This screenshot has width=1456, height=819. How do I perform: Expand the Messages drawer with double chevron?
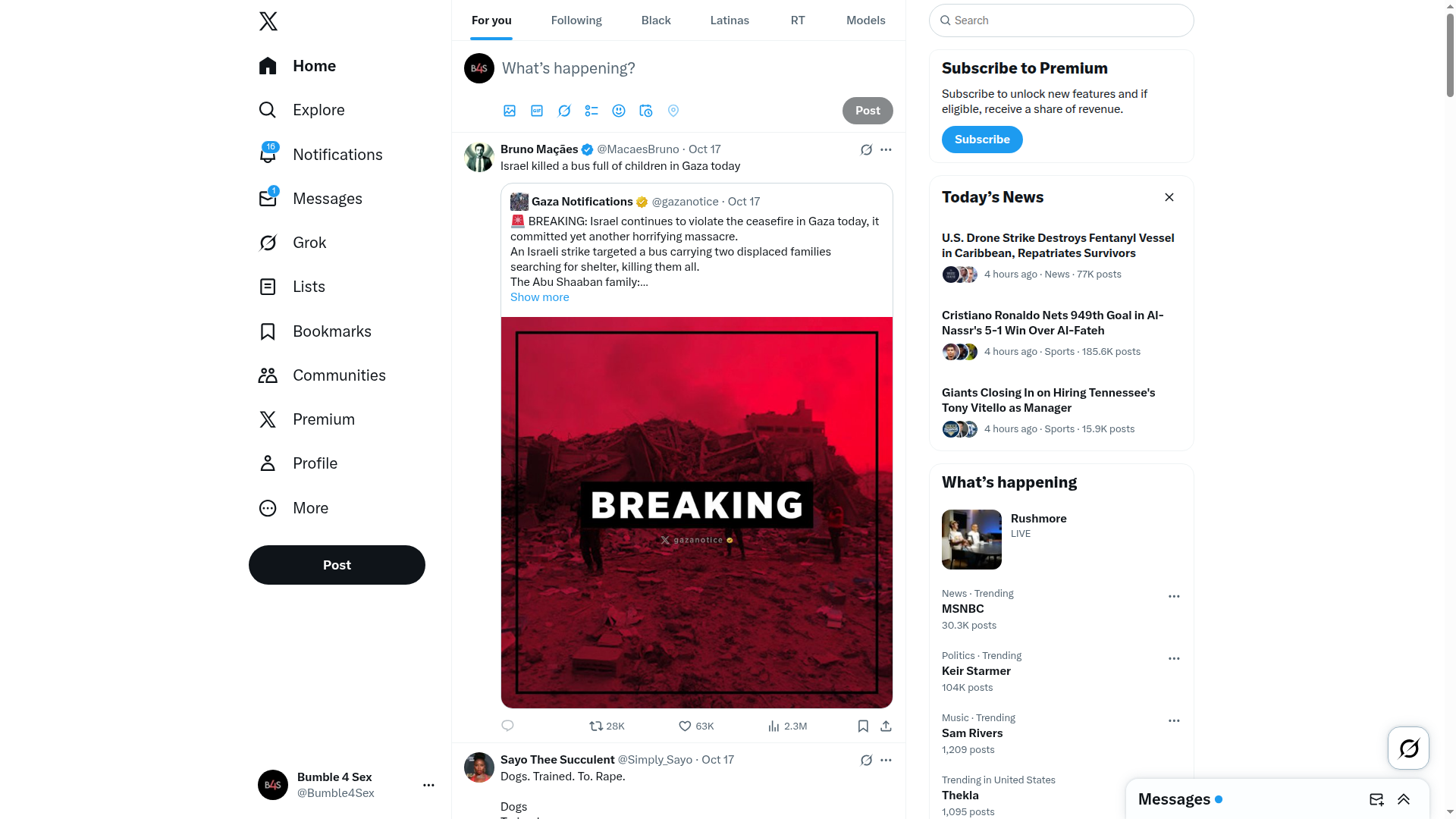coord(1404,799)
